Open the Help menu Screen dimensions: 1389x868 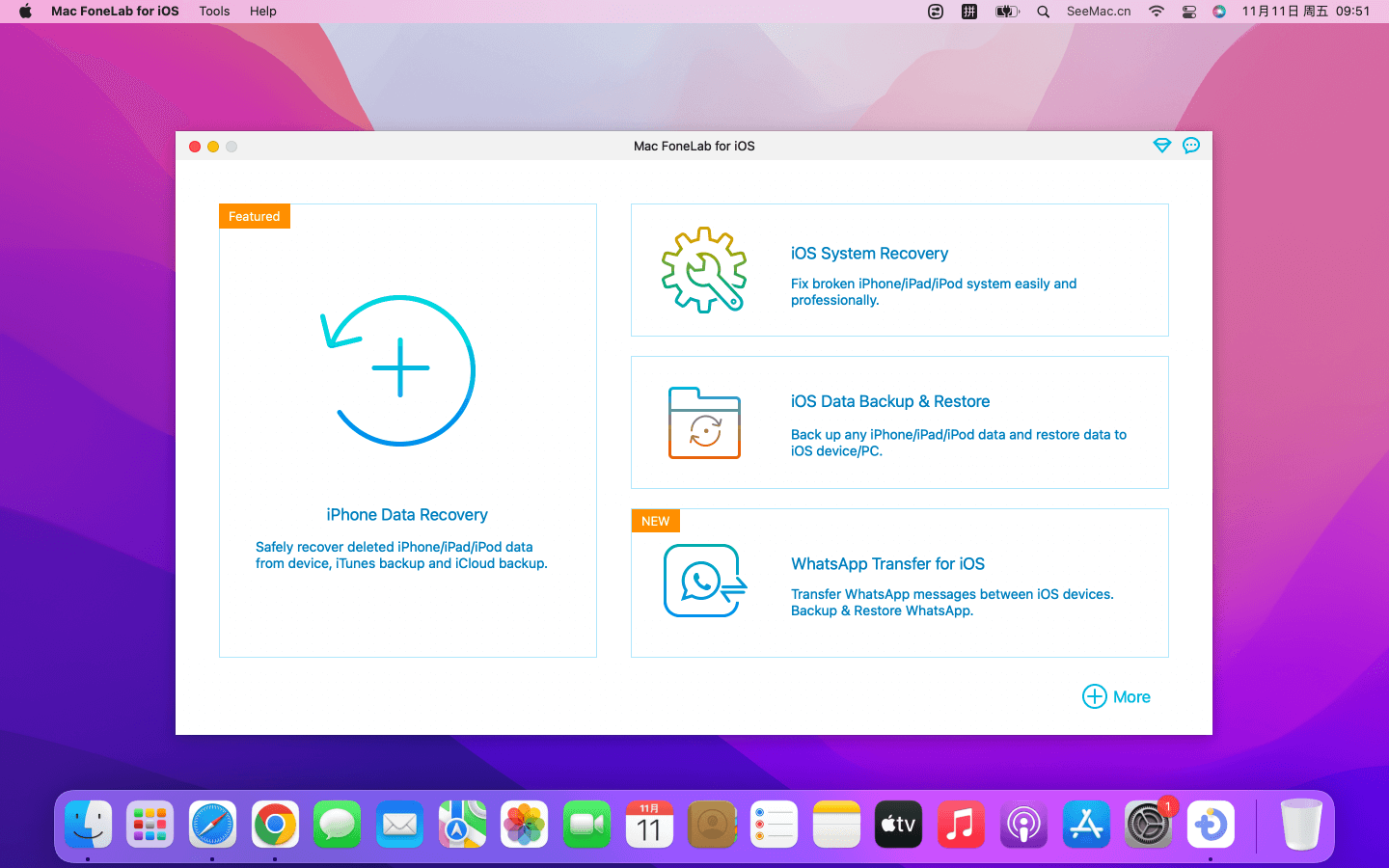[x=262, y=12]
